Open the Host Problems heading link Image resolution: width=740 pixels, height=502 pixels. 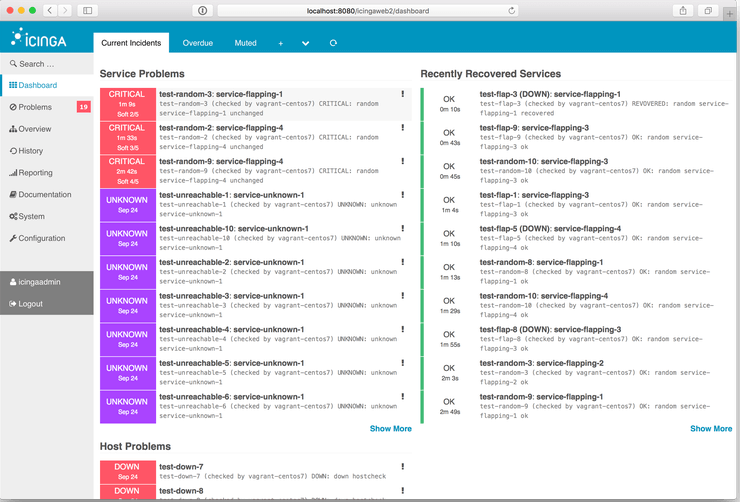(x=135, y=446)
